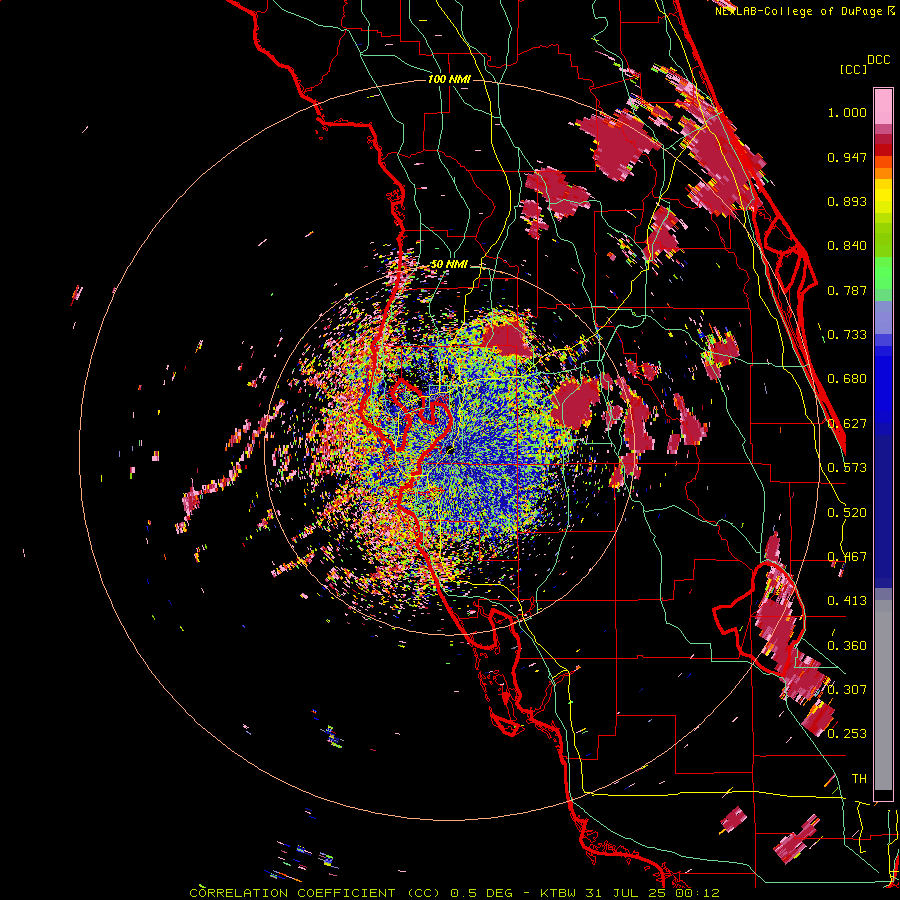Click the 0.5 DEG elevation text
This screenshot has height=900, width=900.
click(480, 893)
